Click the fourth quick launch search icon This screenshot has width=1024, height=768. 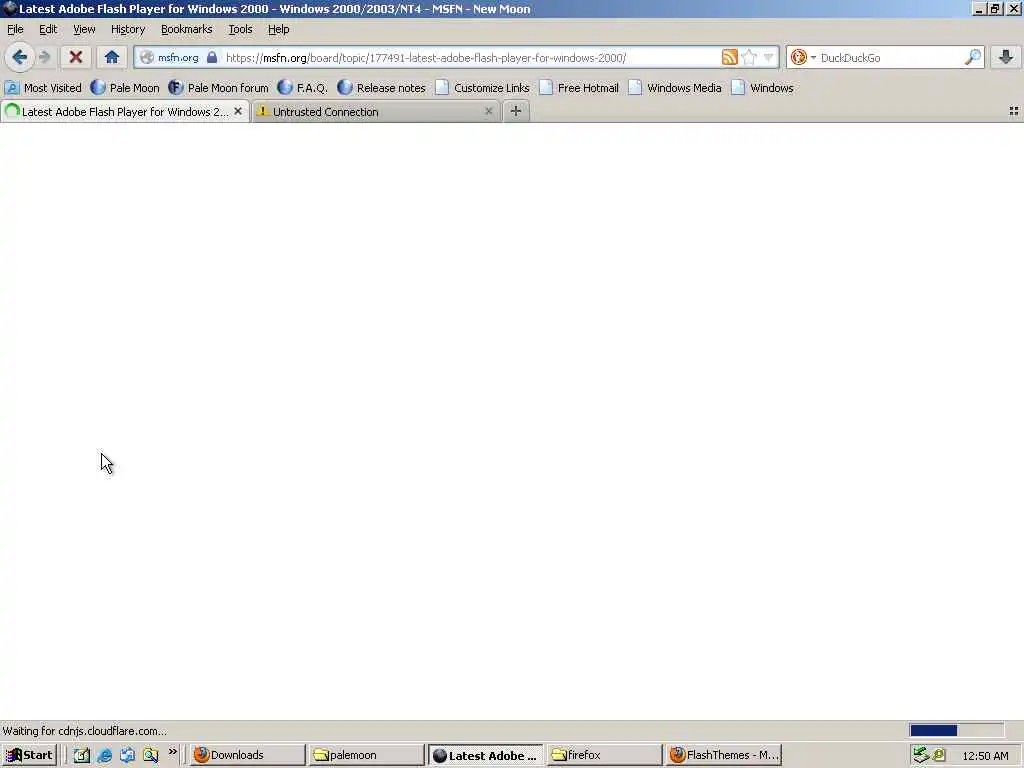(x=151, y=755)
